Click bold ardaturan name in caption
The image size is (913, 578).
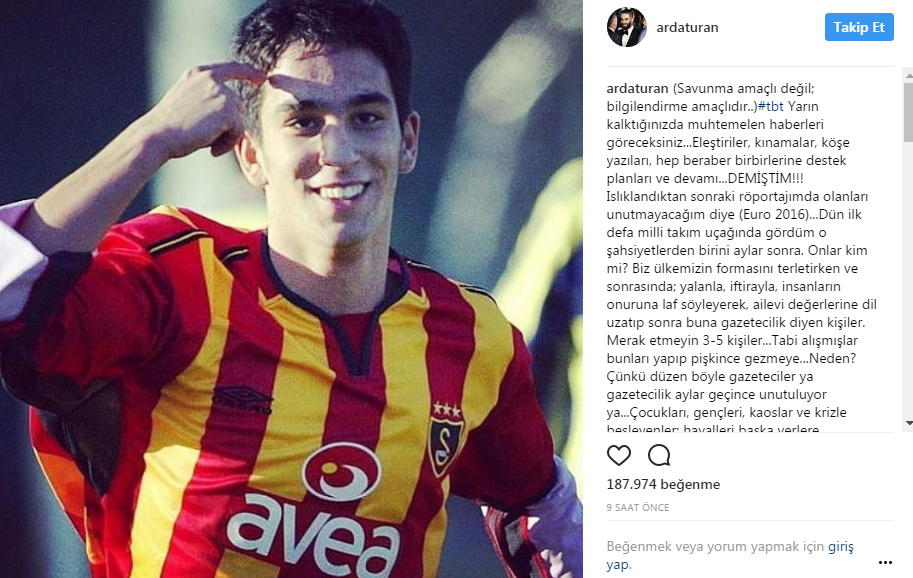click(x=637, y=88)
